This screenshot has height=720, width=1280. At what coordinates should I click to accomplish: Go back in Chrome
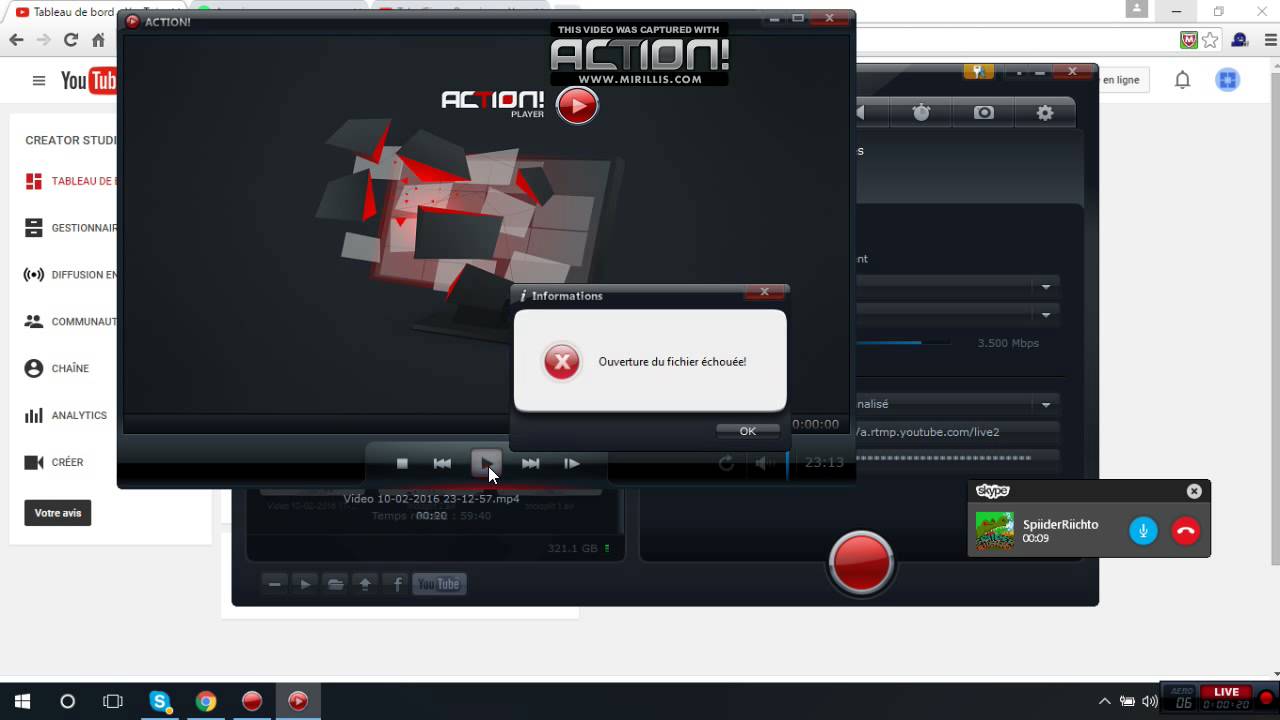point(16,40)
